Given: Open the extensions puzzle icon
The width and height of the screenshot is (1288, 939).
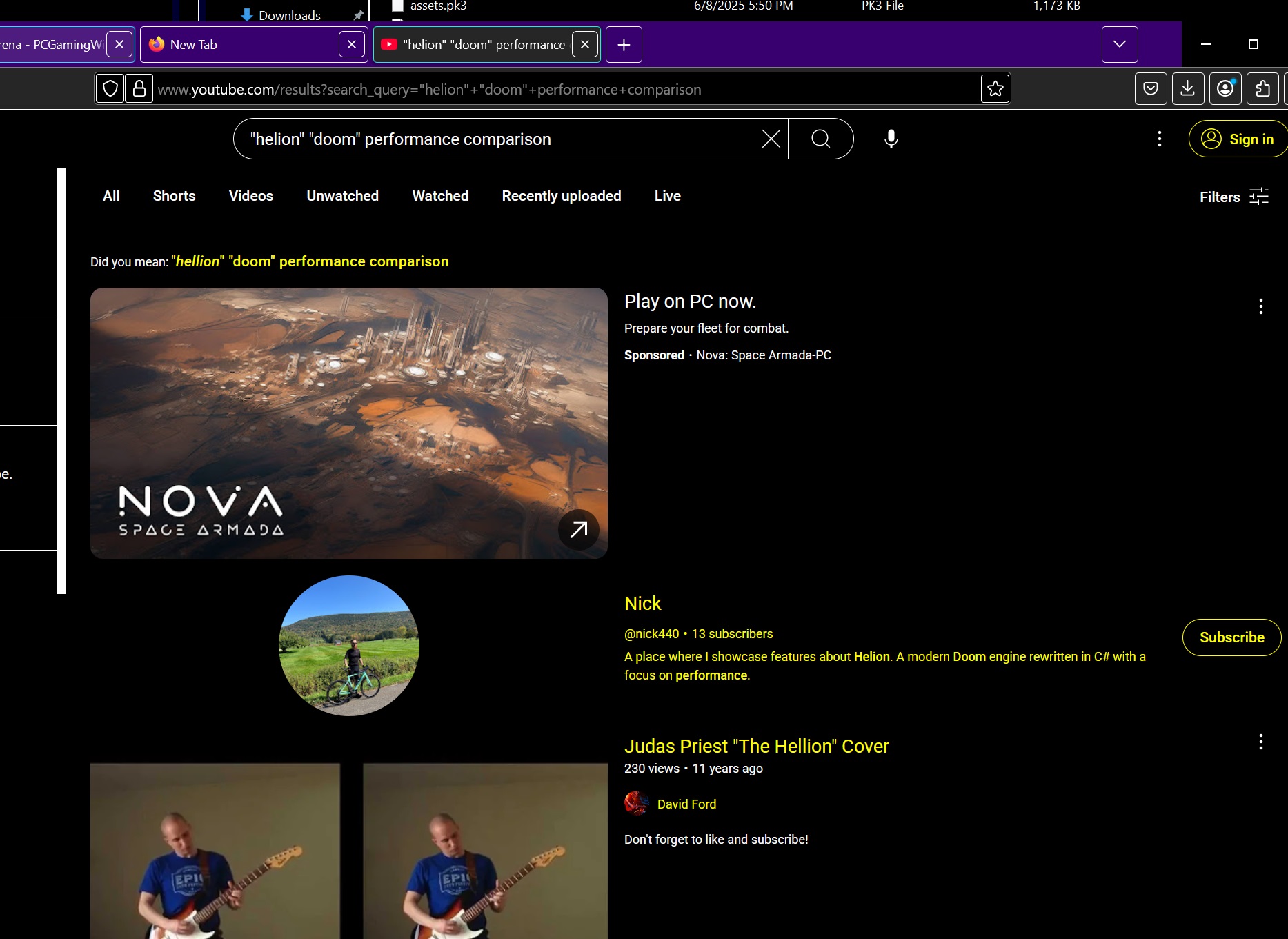Looking at the screenshot, I should coord(1262,89).
